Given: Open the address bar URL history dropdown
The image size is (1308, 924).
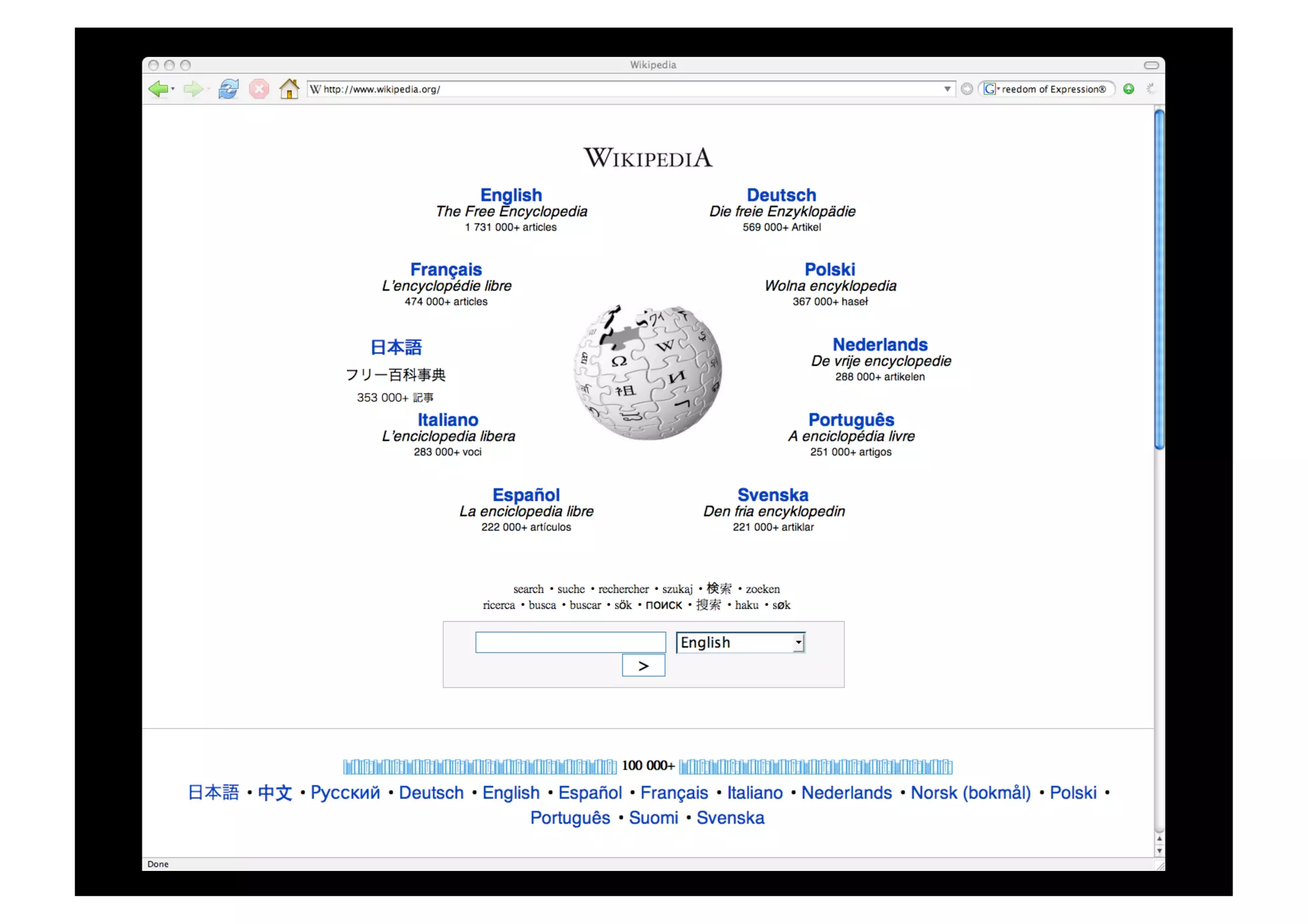Looking at the screenshot, I should click(x=947, y=89).
